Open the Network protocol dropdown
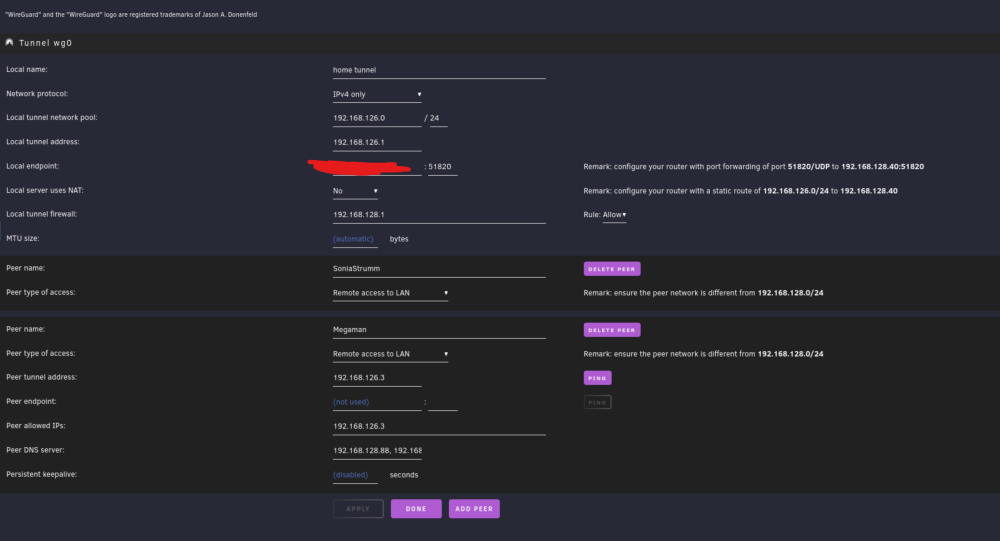Viewport: 1000px width, 541px height. pos(377,94)
